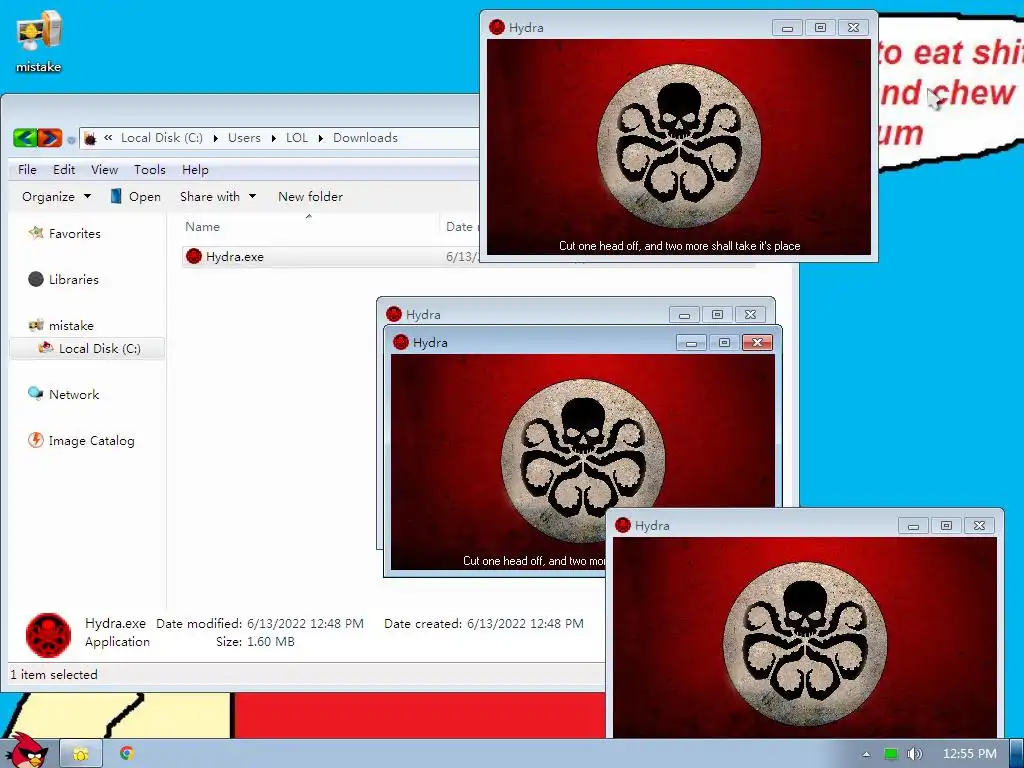This screenshot has height=768, width=1024.
Task: Show hidden tray icons arrow
Action: coord(867,754)
